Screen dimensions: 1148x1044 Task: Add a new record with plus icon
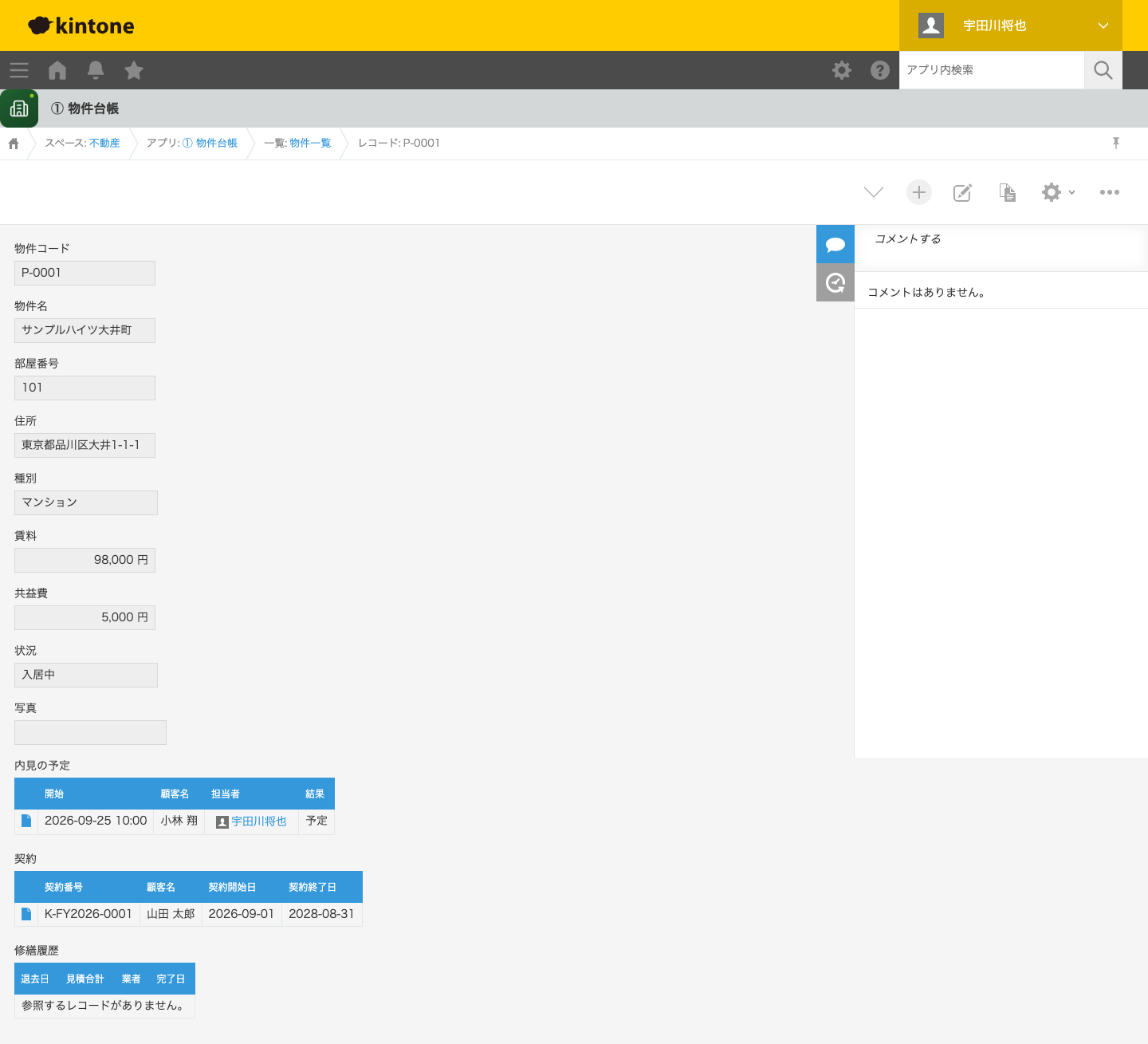coord(919,192)
